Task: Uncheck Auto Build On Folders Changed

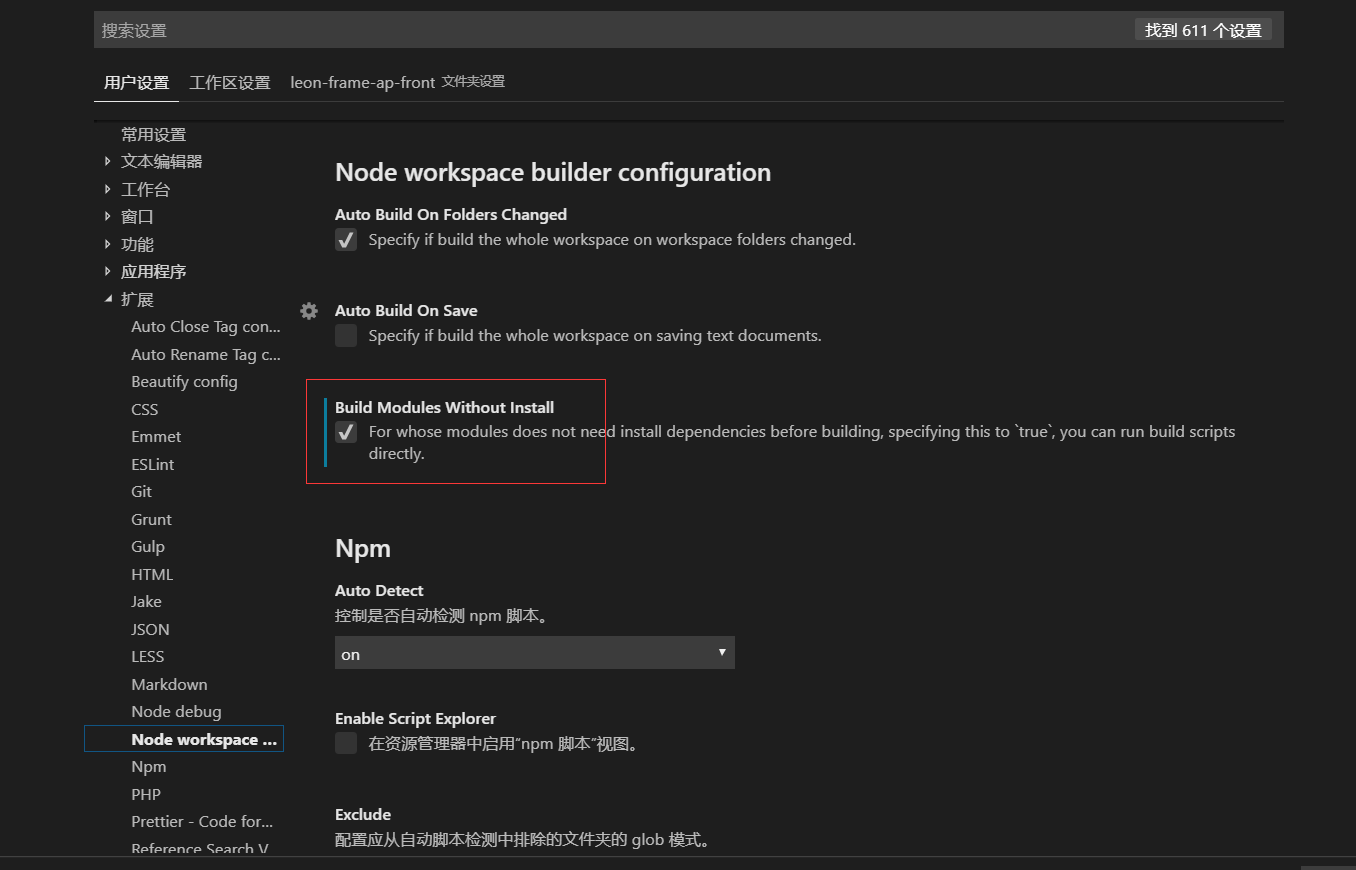Action: (x=346, y=240)
